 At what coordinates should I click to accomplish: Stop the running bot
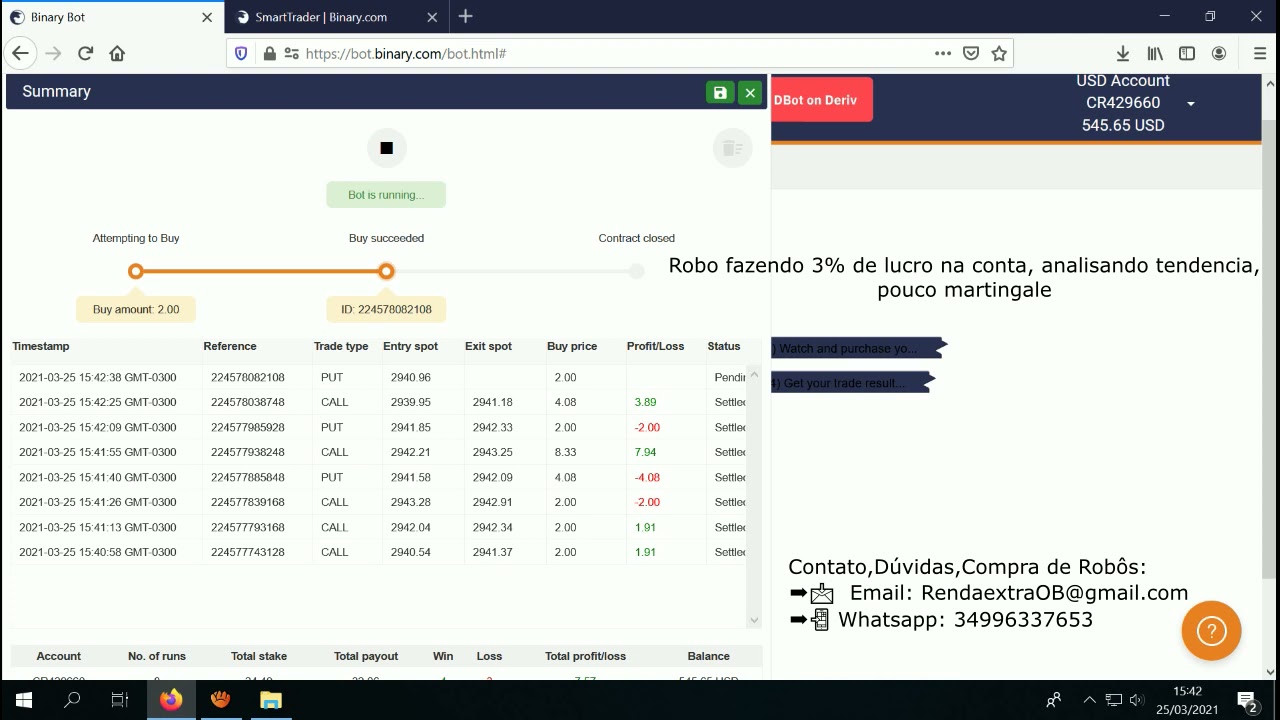(x=386, y=148)
